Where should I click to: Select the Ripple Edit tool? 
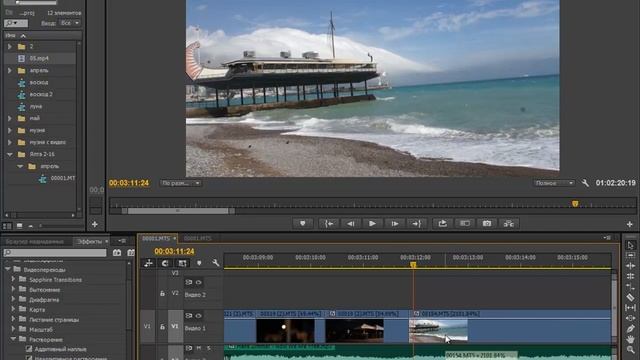tap(630, 266)
